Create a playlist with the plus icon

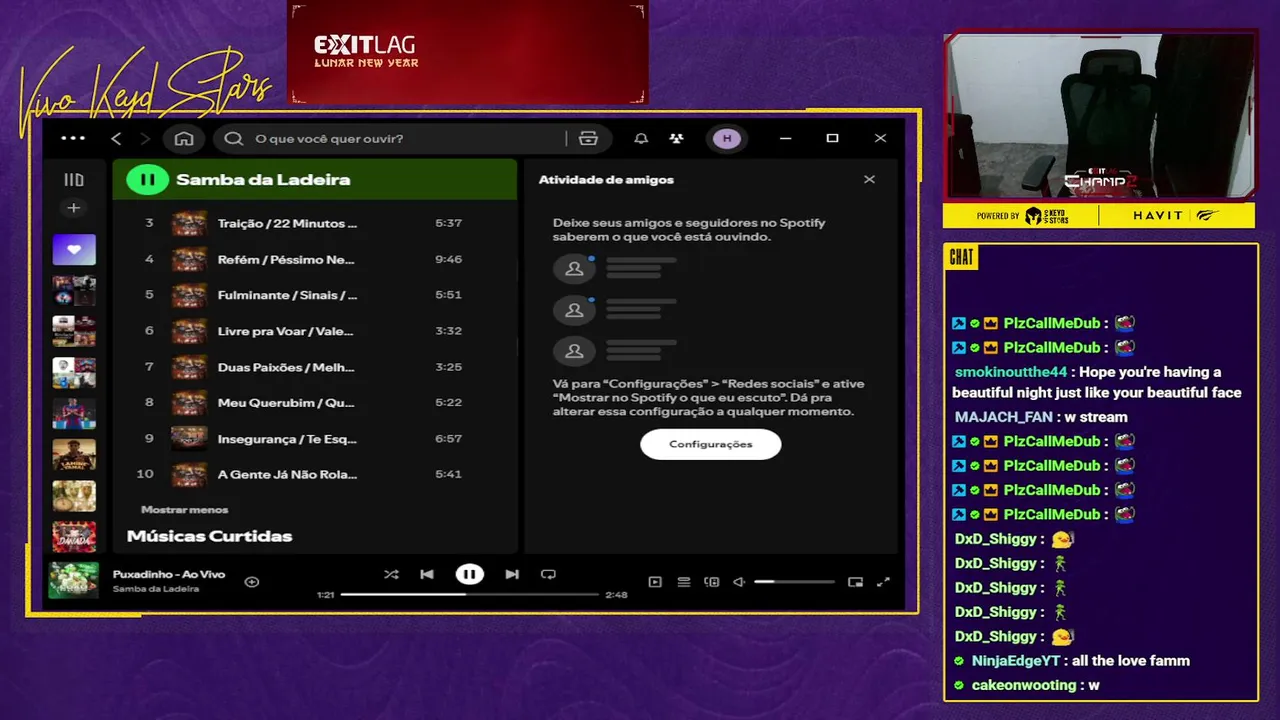click(73, 208)
